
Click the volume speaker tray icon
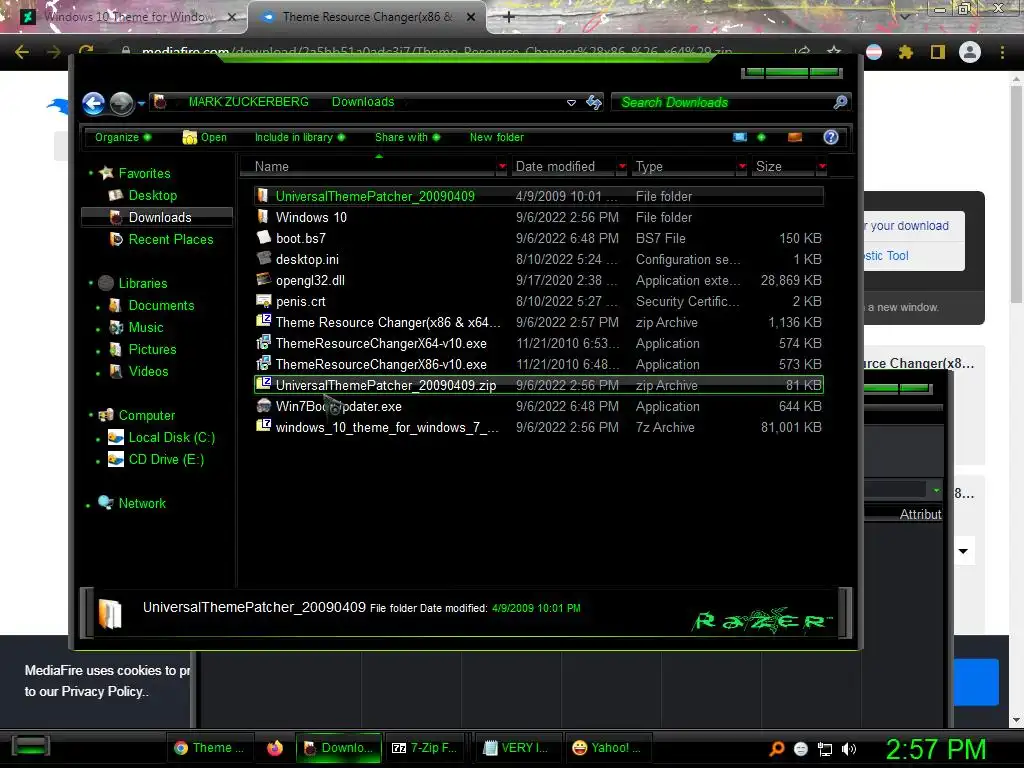pyautogui.click(x=848, y=749)
